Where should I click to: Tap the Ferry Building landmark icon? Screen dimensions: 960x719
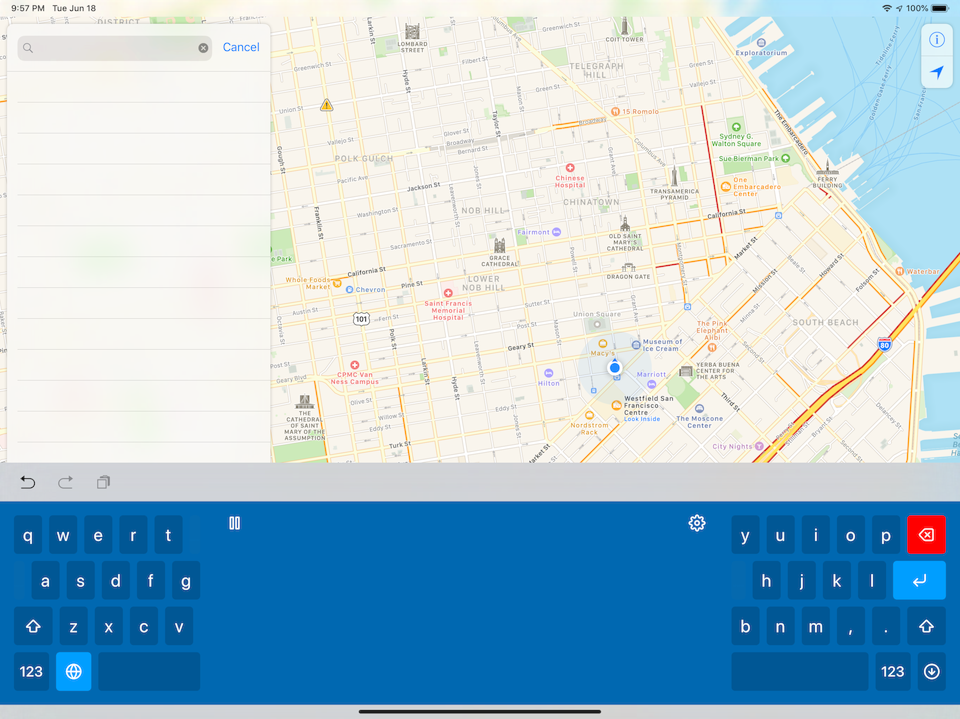coord(827,168)
